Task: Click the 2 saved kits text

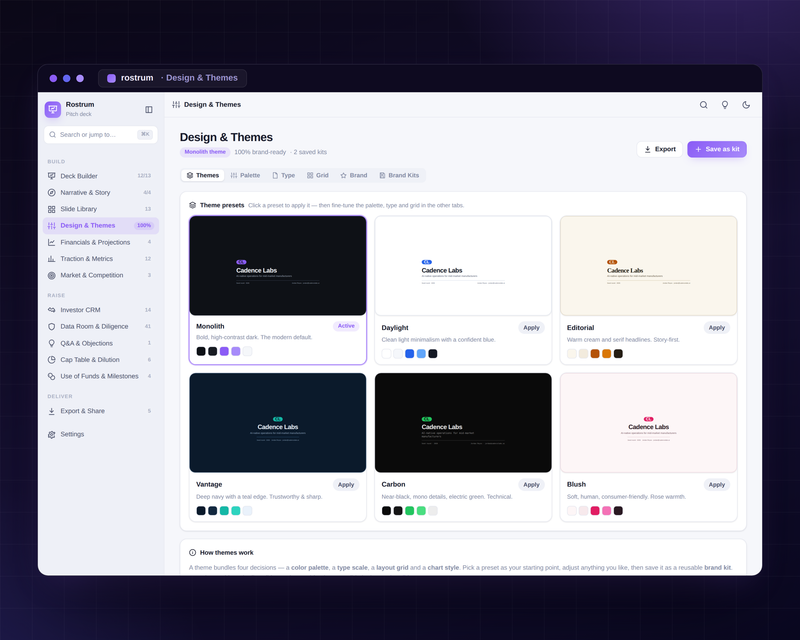Action: pos(310,152)
